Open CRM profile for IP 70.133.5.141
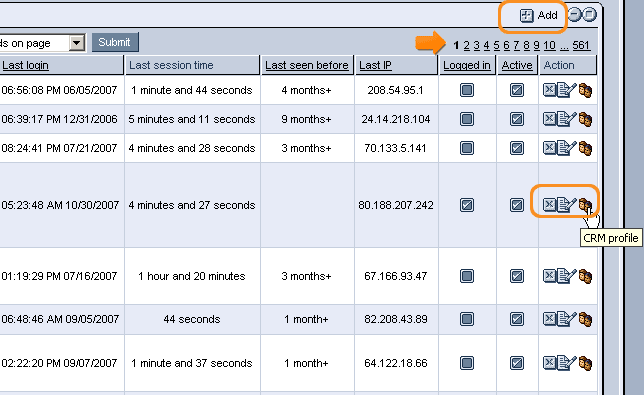 [585, 148]
